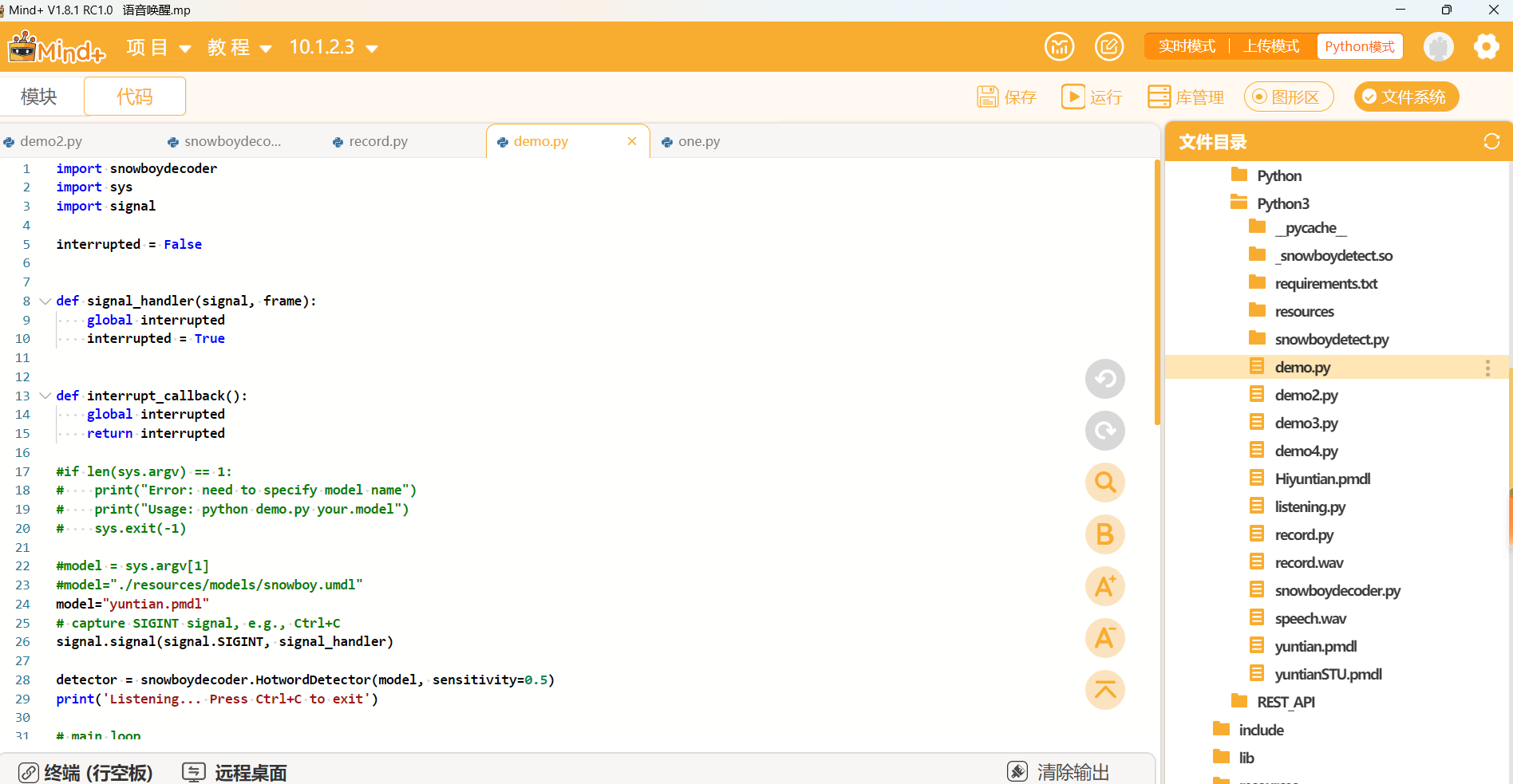Click the user avatar icon
Screen dimensions: 1513x784
click(x=1438, y=47)
